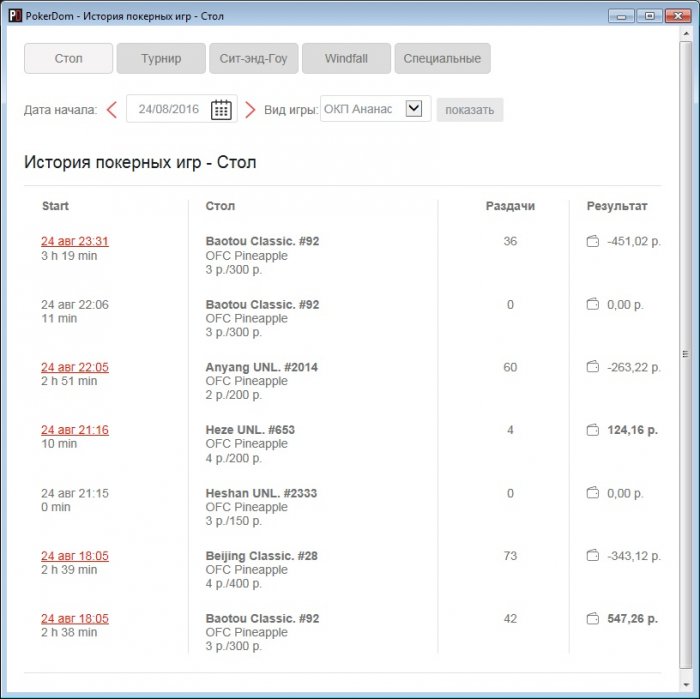
Task: Click wallet icon beside -343,12 р. result
Action: point(592,556)
